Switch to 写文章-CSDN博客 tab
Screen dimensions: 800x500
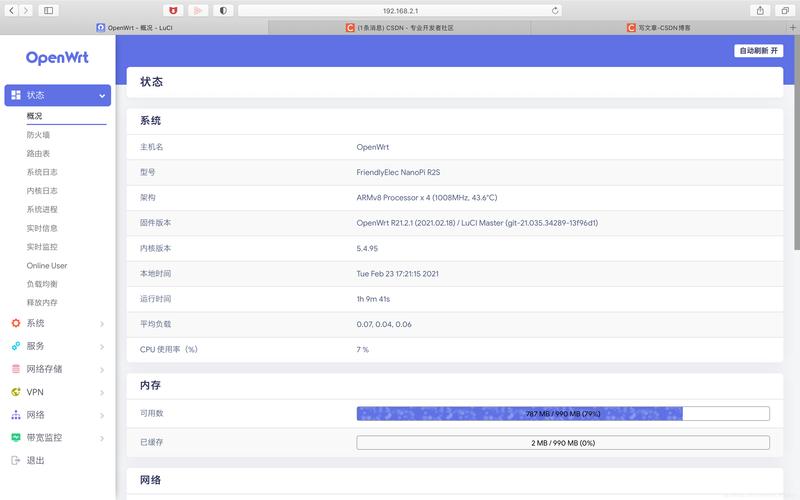pyautogui.click(x=659, y=28)
